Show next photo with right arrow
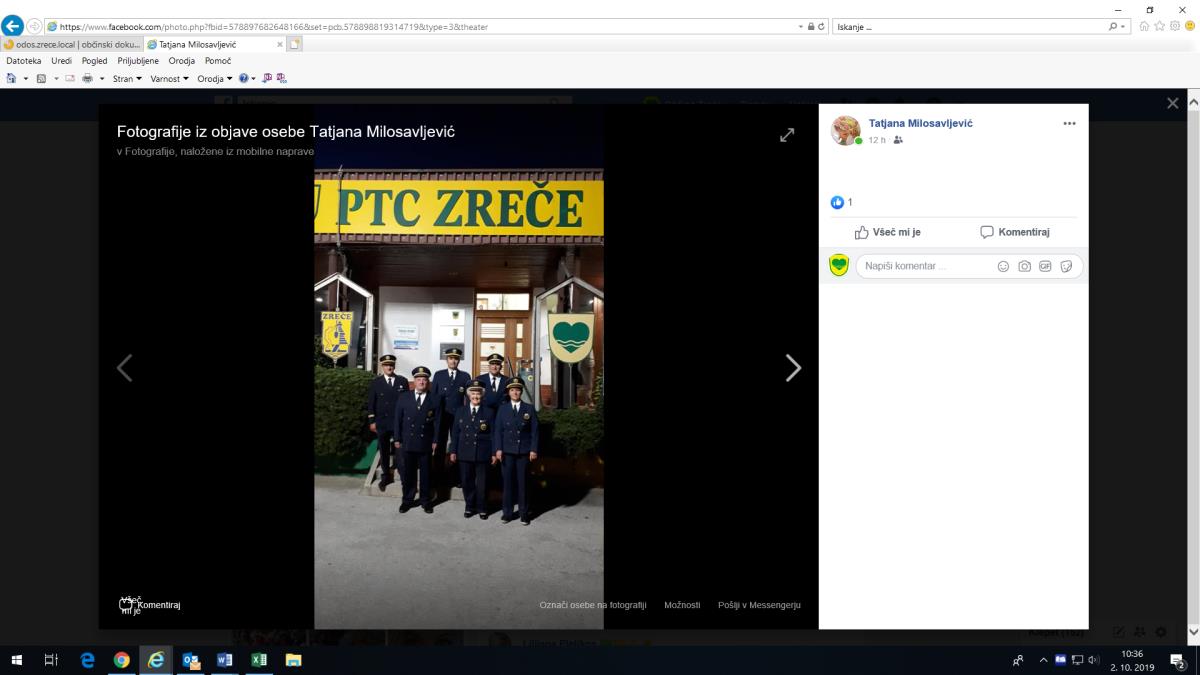Image resolution: width=1200 pixels, height=675 pixels. 793,368
